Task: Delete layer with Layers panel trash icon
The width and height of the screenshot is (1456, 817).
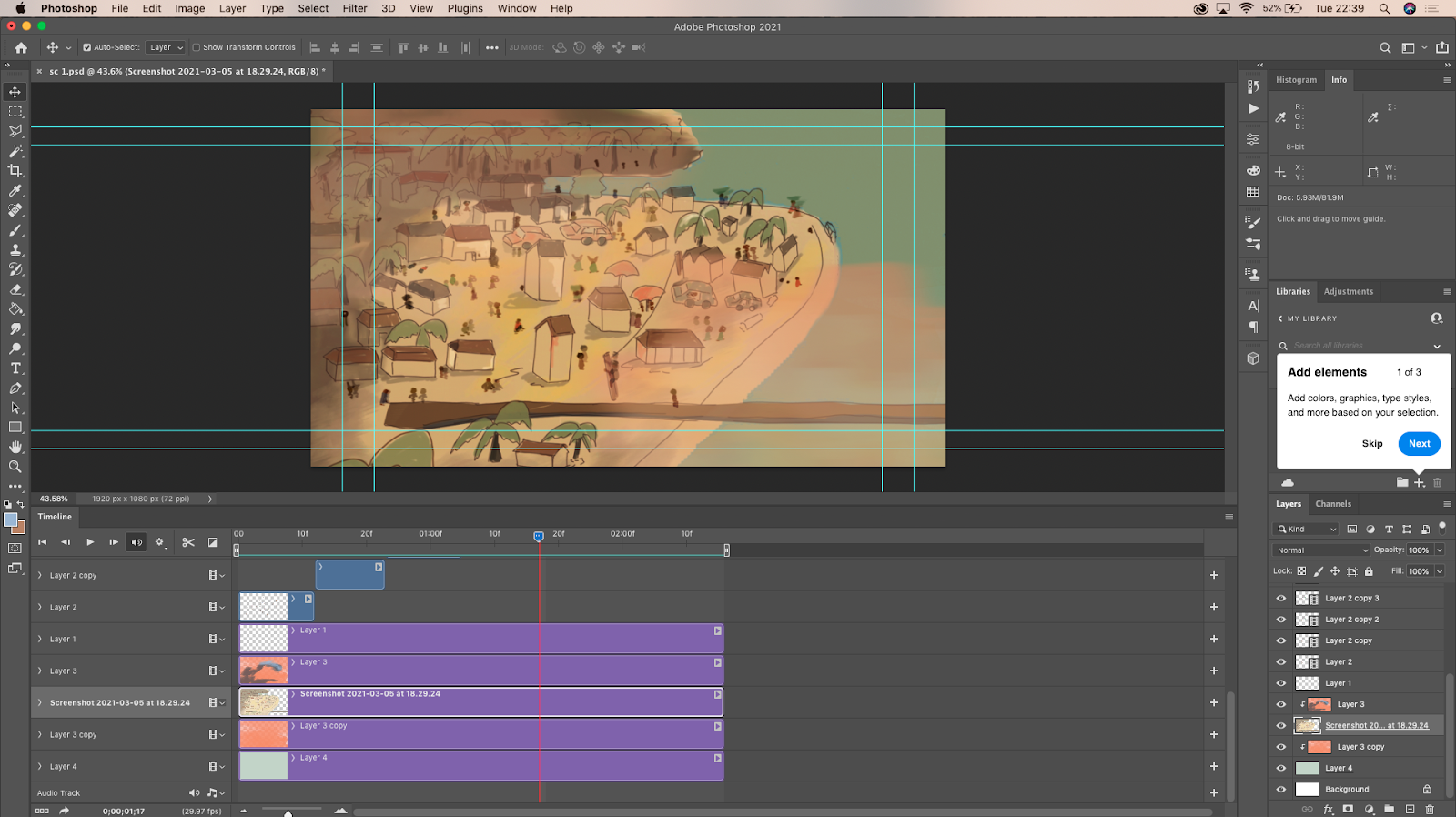Action: point(1430,809)
